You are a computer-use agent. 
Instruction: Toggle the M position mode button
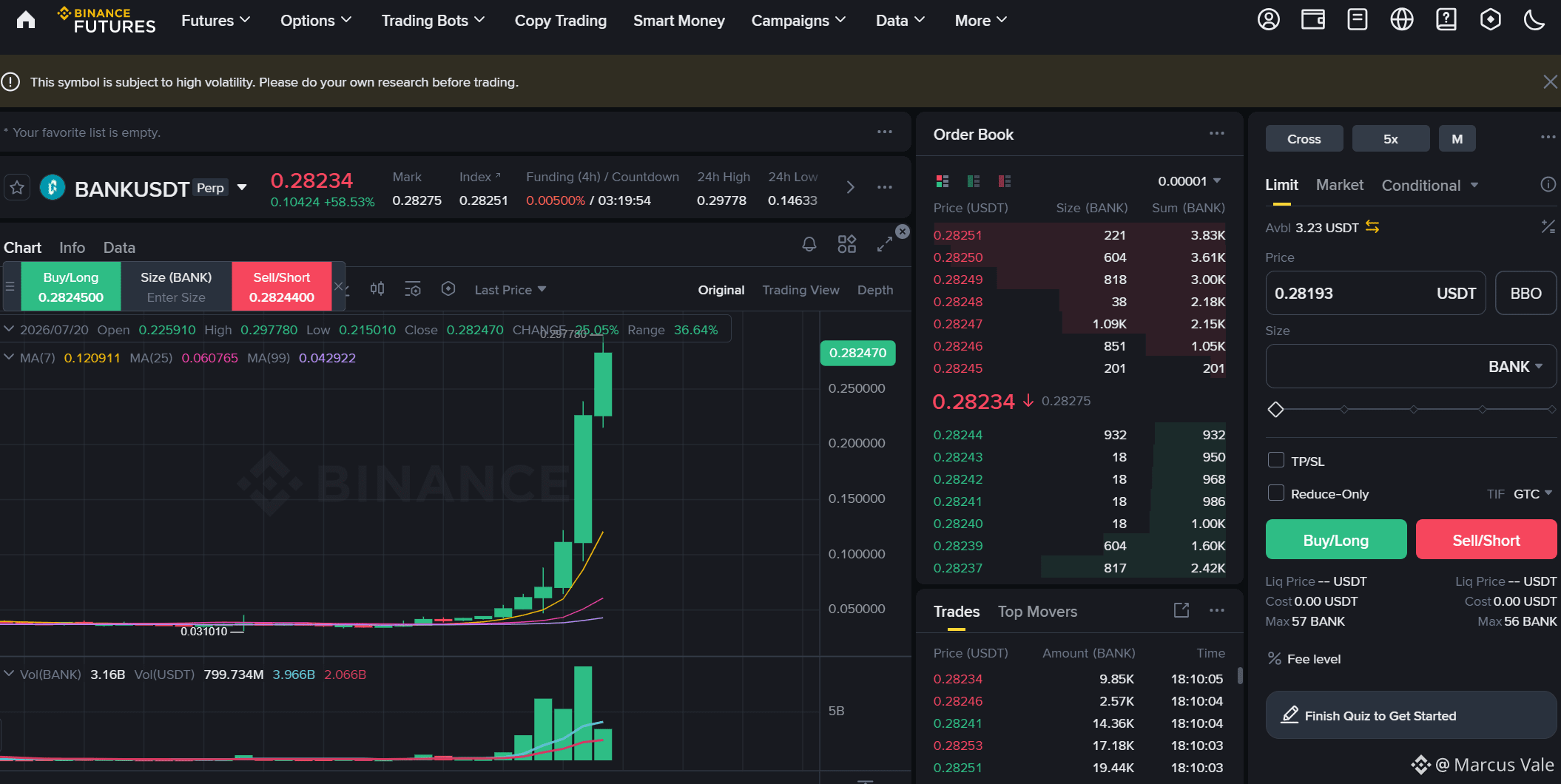[x=1457, y=138]
